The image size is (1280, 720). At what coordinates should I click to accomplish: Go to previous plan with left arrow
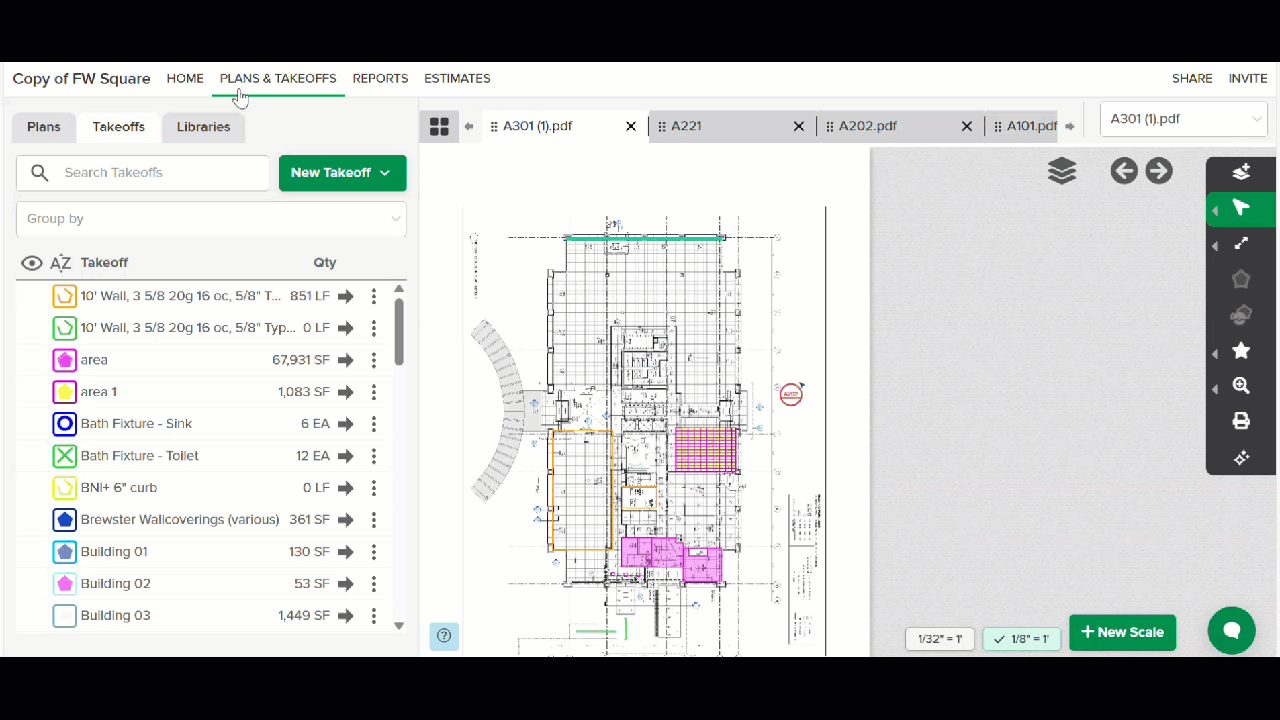point(1124,171)
